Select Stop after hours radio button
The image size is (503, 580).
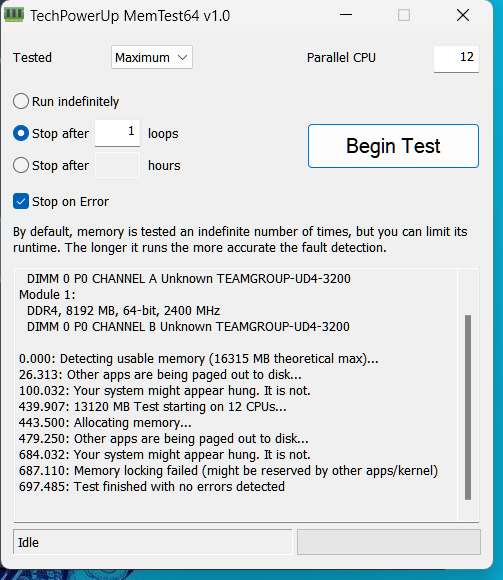click(x=21, y=165)
